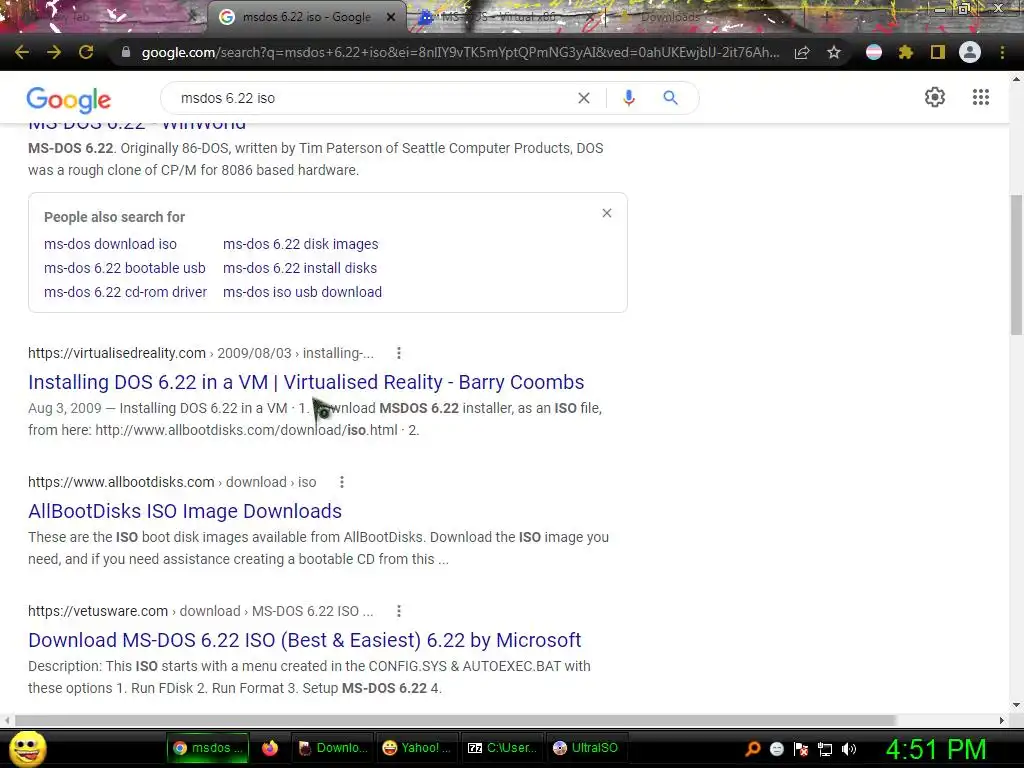The height and width of the screenshot is (768, 1024).
Task: Go back with the browser back arrow
Action: (22, 52)
